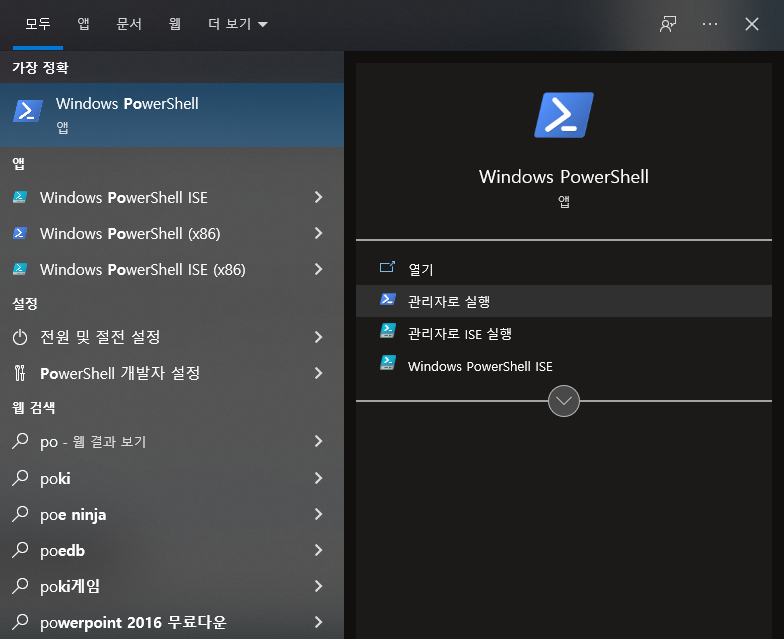Switch to the 앱 tab
Image resolution: width=784 pixels, height=639 pixels.
click(x=84, y=24)
